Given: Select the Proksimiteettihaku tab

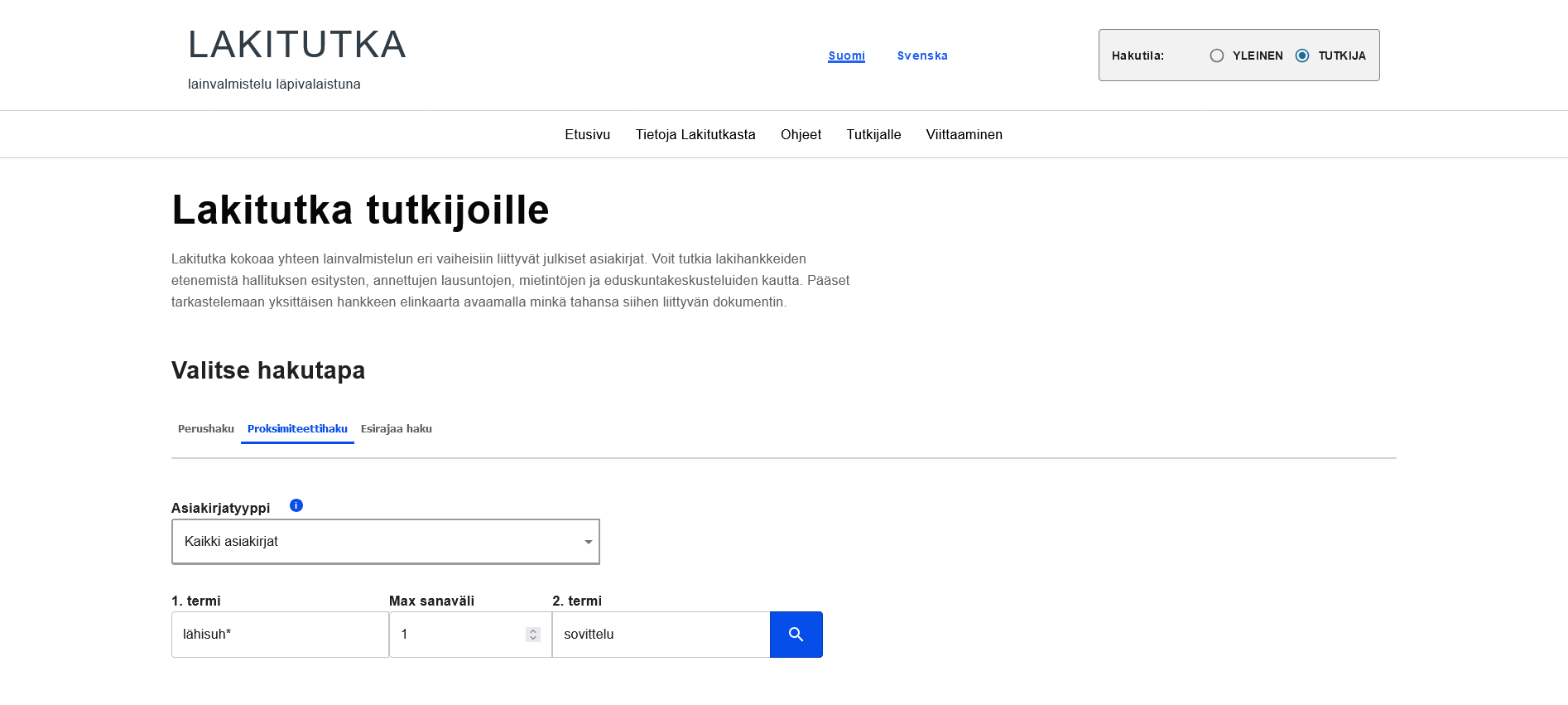Looking at the screenshot, I should (297, 429).
